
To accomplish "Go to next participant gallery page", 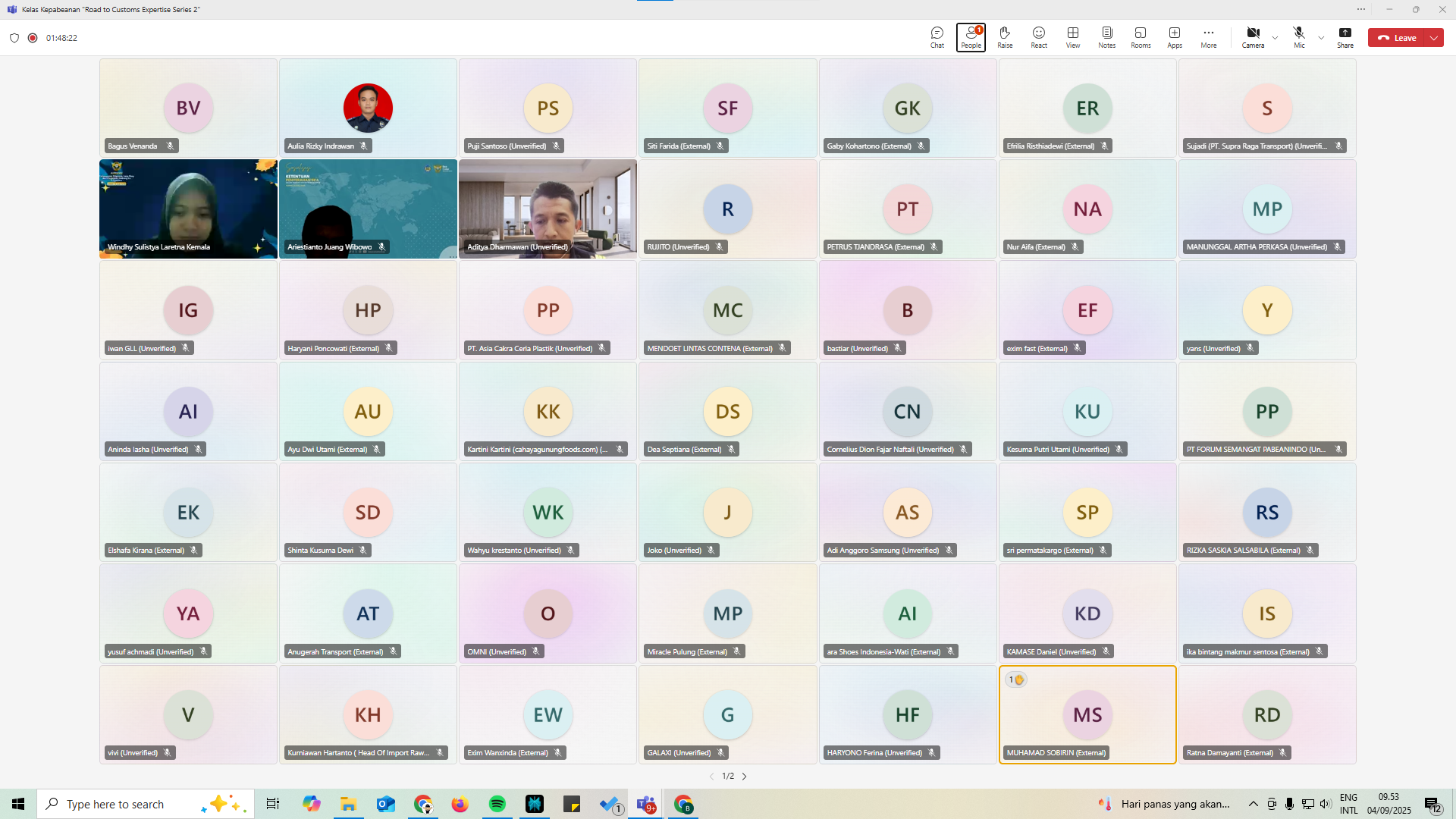I will [x=745, y=777].
